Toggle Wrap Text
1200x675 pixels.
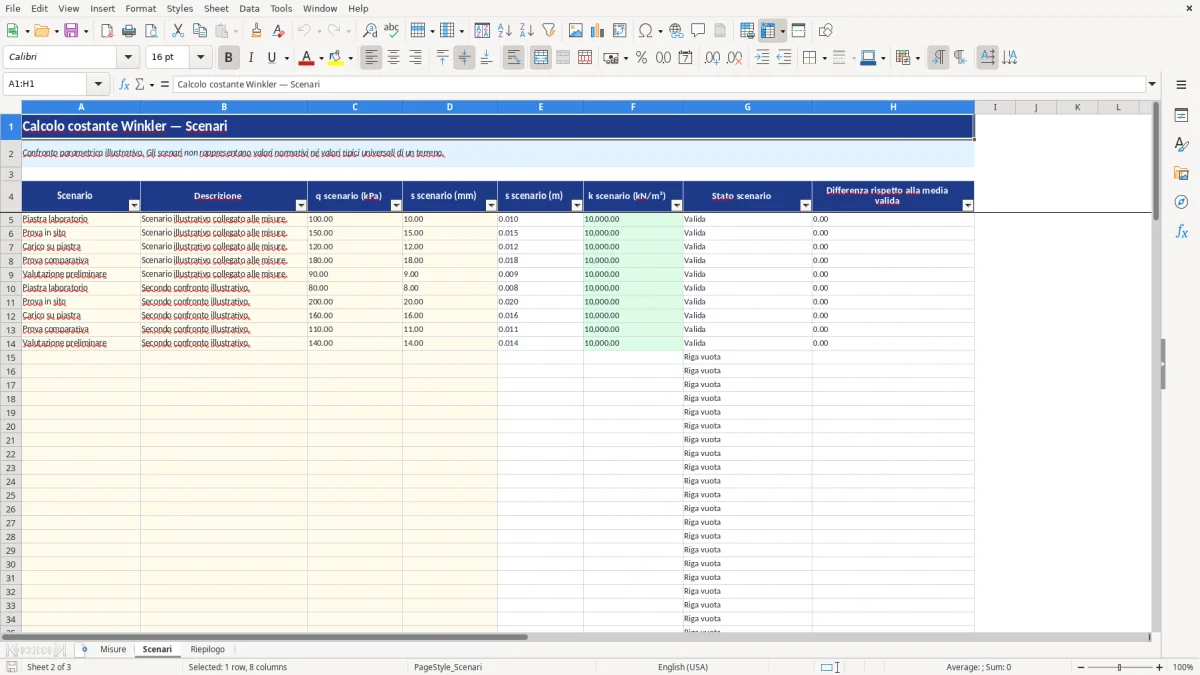click(x=514, y=58)
